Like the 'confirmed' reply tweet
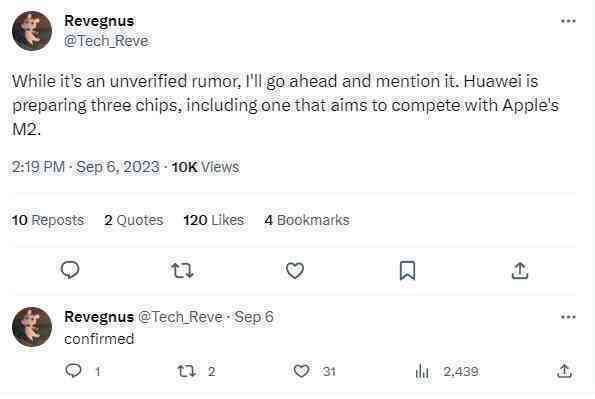595x399 pixels. pyautogui.click(x=302, y=371)
